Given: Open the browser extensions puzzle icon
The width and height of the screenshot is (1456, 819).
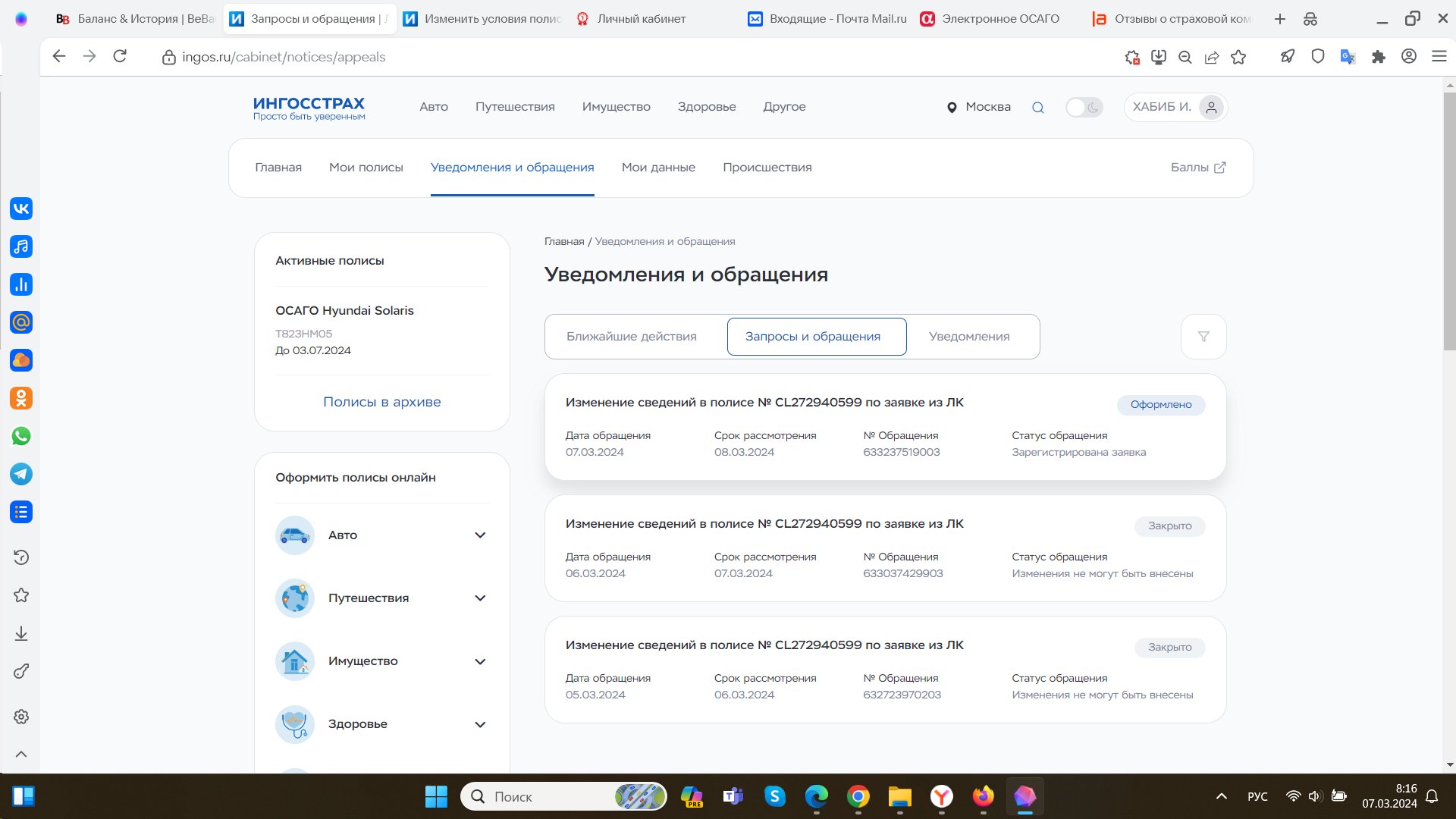Looking at the screenshot, I should click(1379, 57).
